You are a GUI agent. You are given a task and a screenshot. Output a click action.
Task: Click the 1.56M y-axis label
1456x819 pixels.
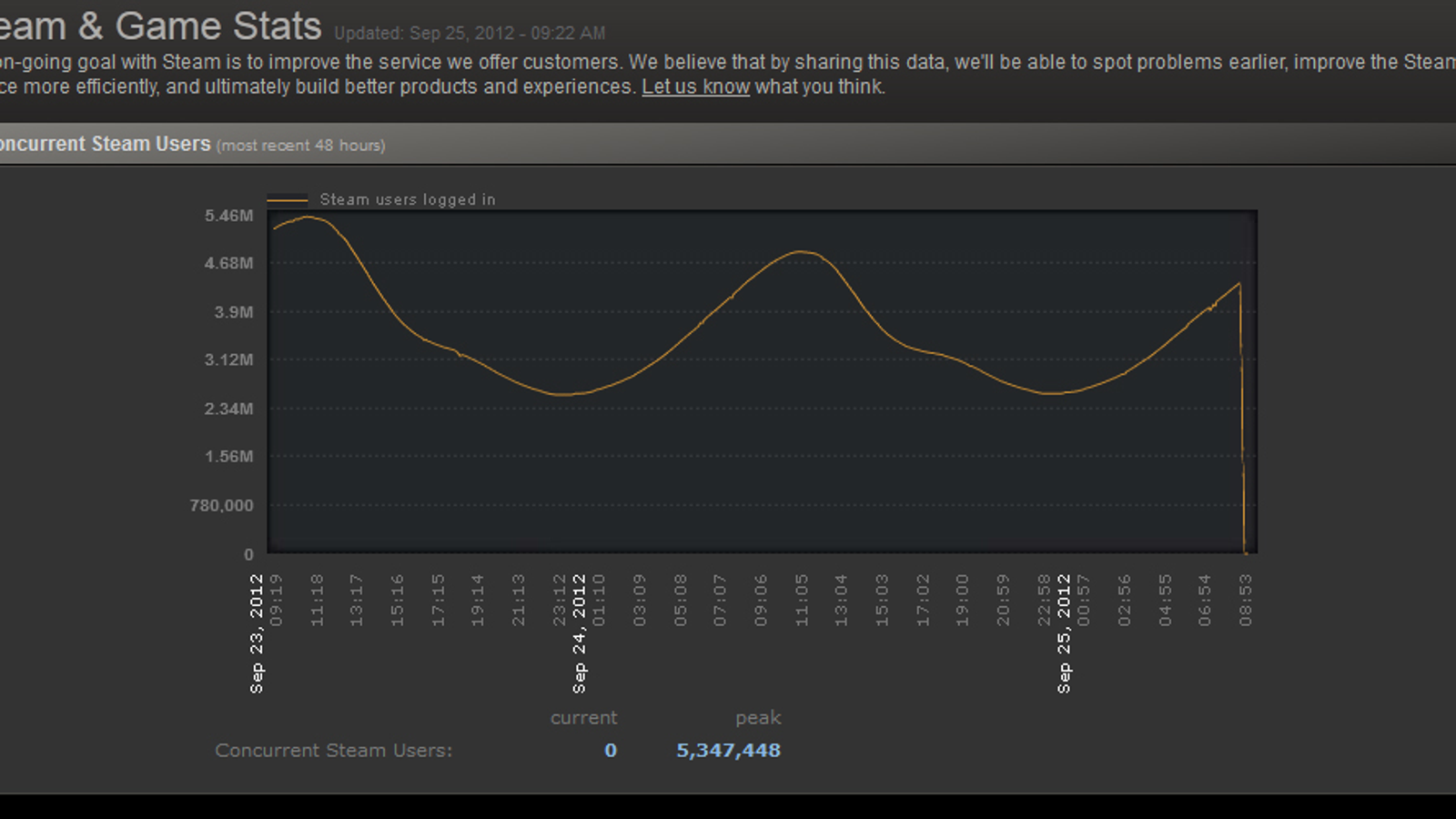(x=229, y=457)
